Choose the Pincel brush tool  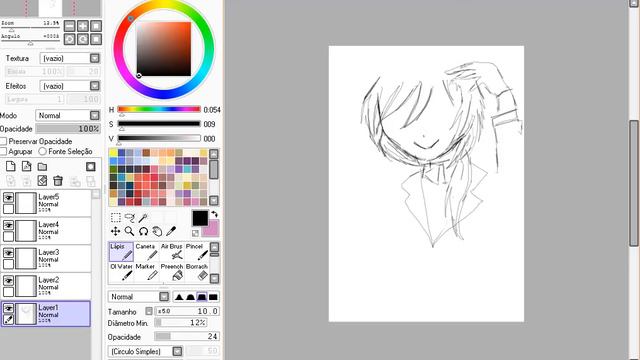point(197,252)
